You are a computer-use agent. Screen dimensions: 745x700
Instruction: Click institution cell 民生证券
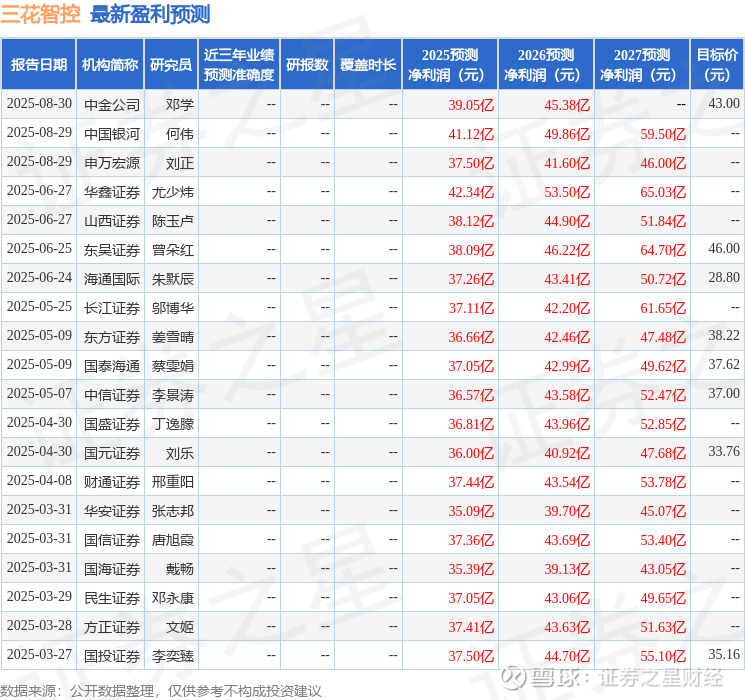(112, 597)
